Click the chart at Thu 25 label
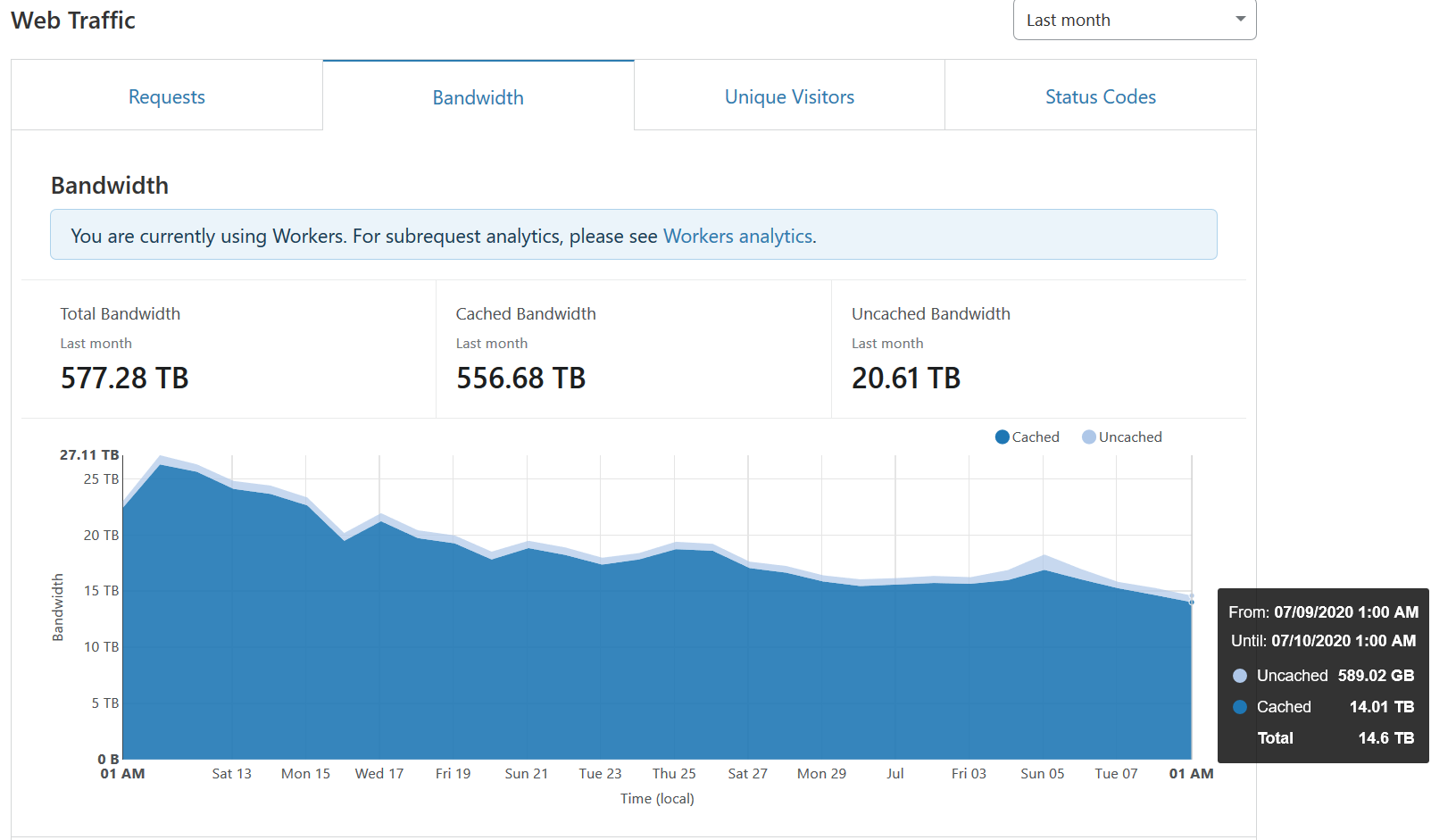The image size is (1456, 840). (674, 773)
